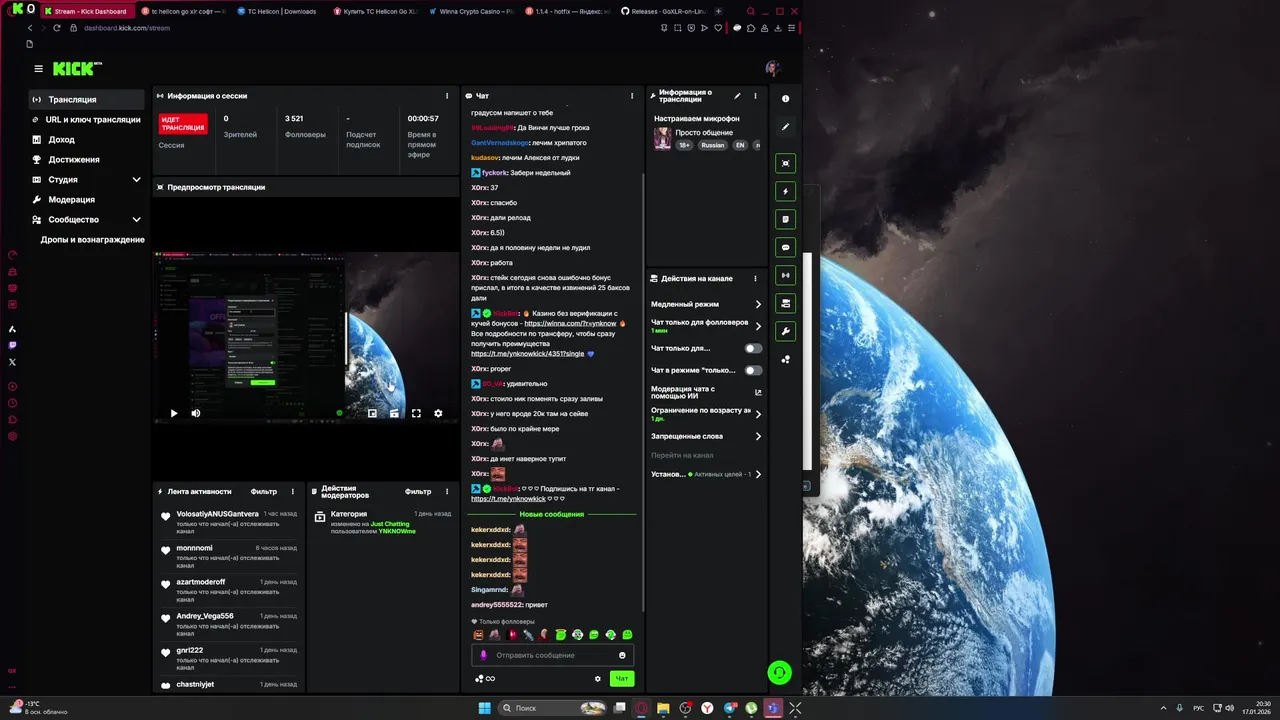Viewport: 1280px width, 720px height.
Task: Mute the stream preview volume
Action: (196, 413)
